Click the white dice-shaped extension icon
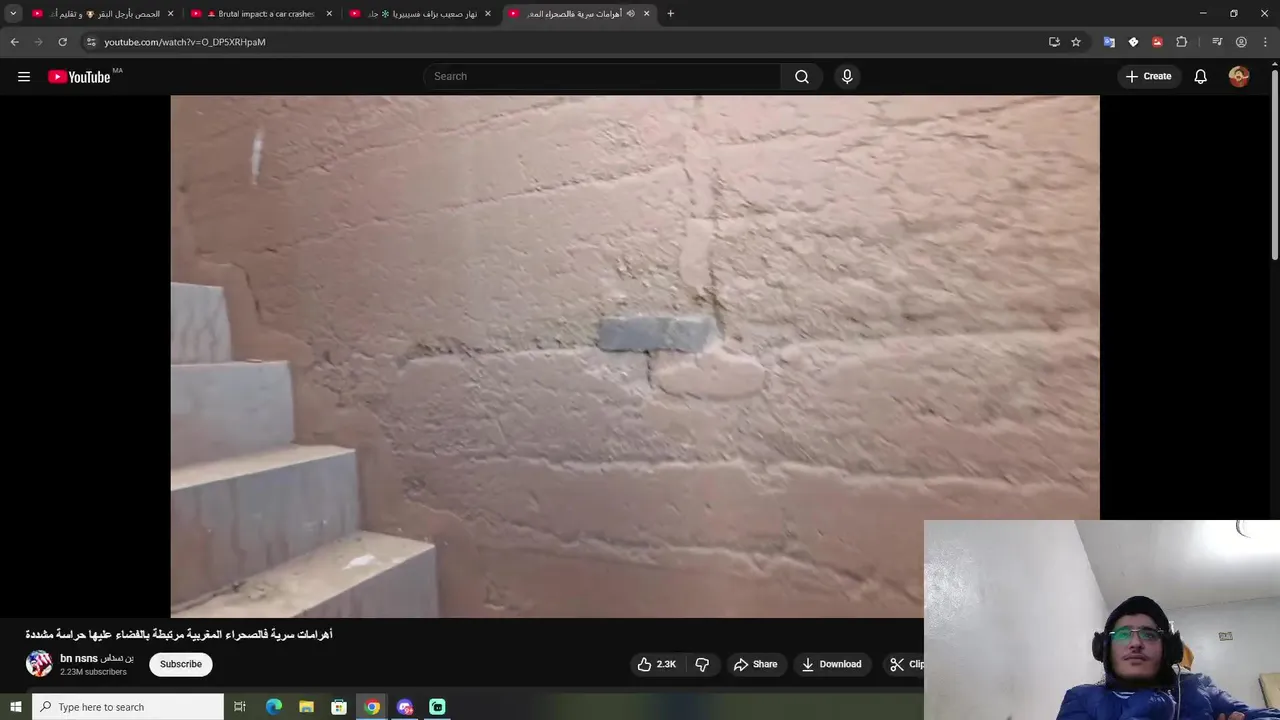 1133,42
